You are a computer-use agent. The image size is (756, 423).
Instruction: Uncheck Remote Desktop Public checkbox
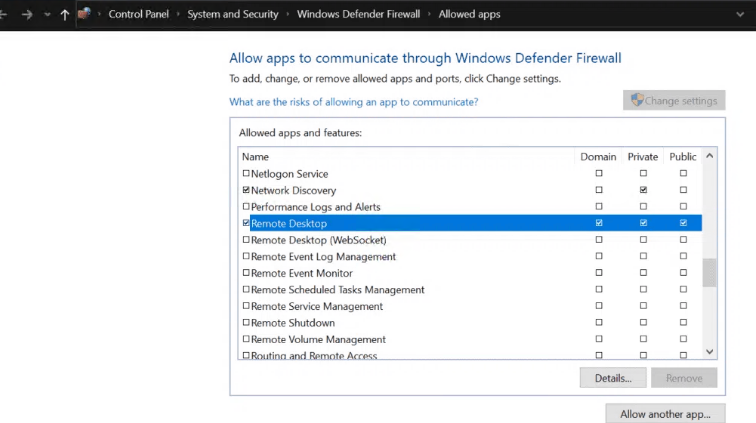coord(683,223)
